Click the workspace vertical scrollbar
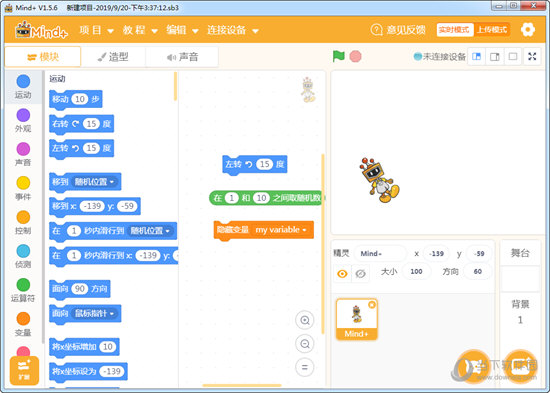Image resolution: width=550 pixels, height=393 pixels. (x=323, y=244)
